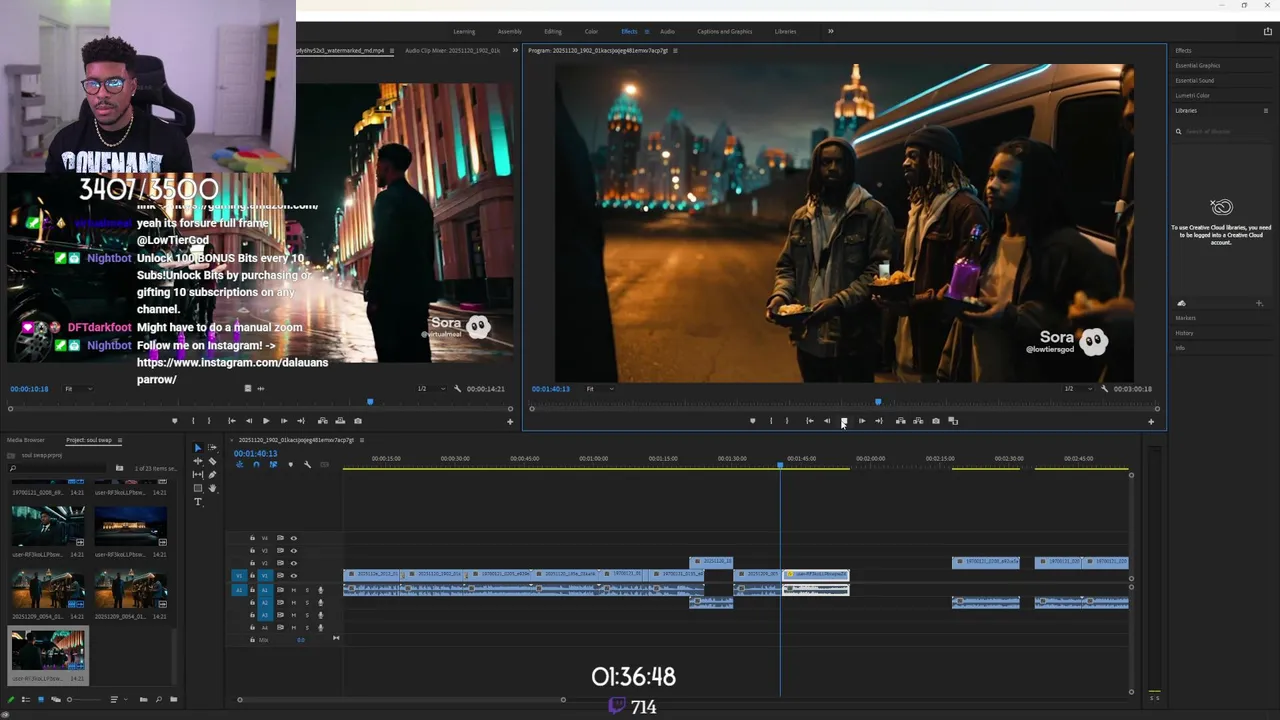This screenshot has width=1280, height=720.
Task: Expand the workspace overflow chevron menu
Action: [830, 31]
